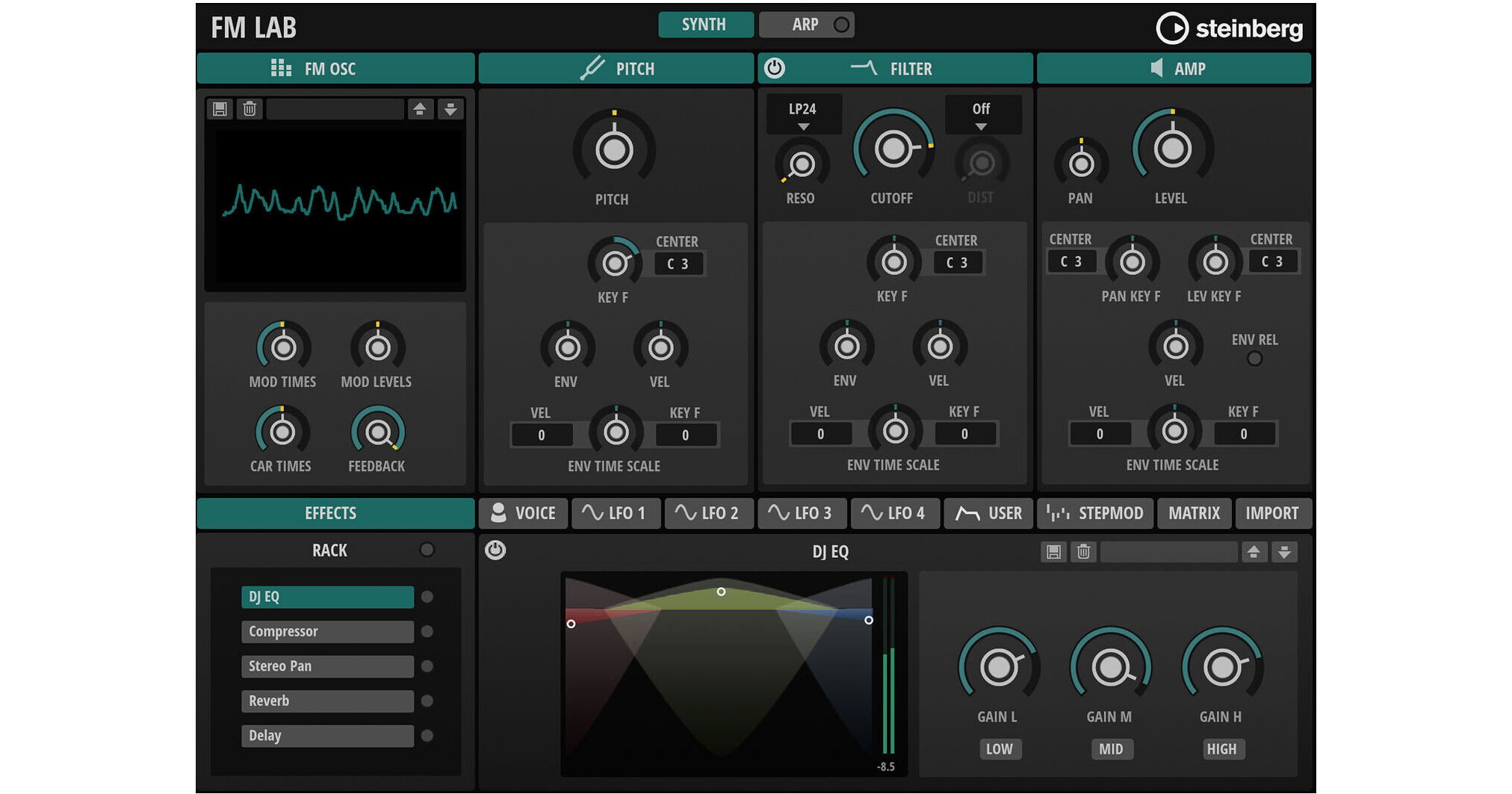Click the LFO 3 sine wave icon
The image size is (1512, 794).
point(778,512)
